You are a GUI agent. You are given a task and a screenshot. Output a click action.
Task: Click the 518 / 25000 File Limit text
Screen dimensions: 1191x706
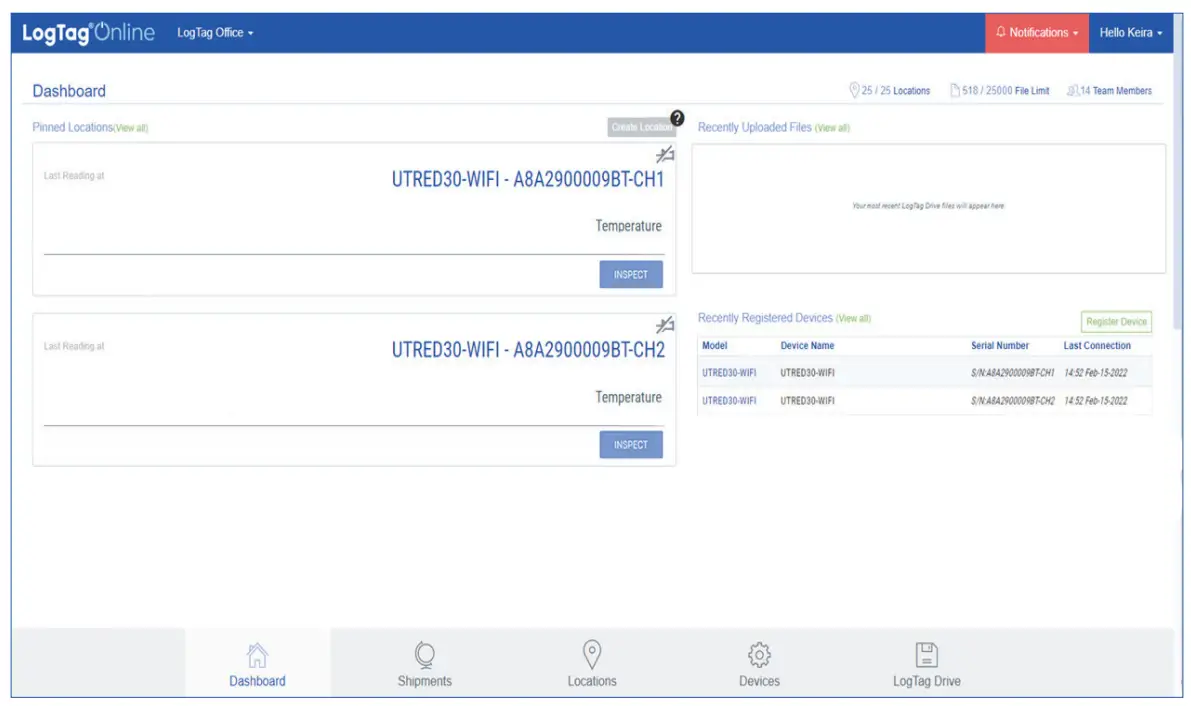tap(1006, 90)
